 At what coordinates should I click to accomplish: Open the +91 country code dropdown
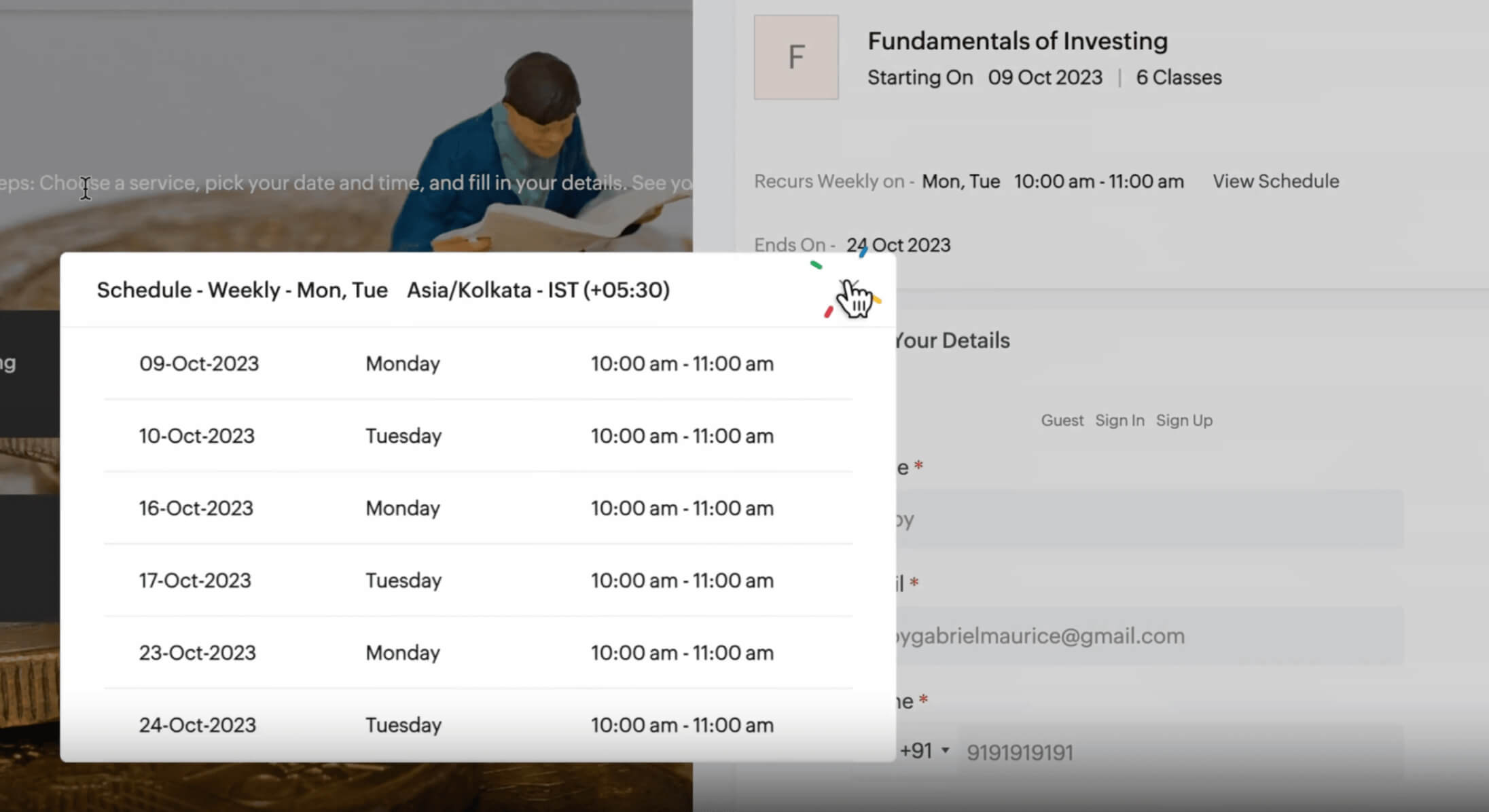[x=923, y=751]
